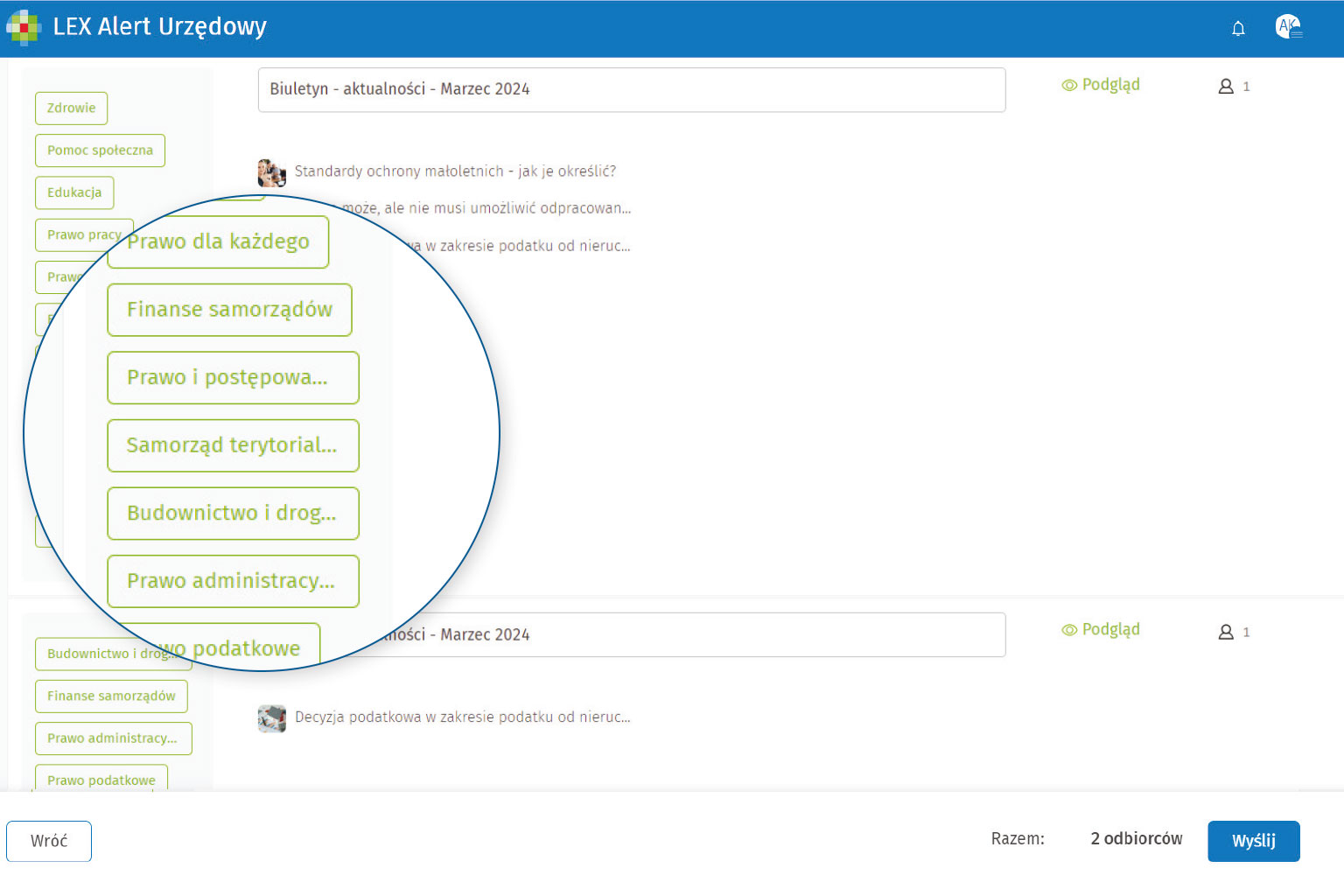Image resolution: width=1344 pixels, height=896 pixels.
Task: Click the recipient person icon in first bulletin
Action: pyautogui.click(x=1226, y=87)
